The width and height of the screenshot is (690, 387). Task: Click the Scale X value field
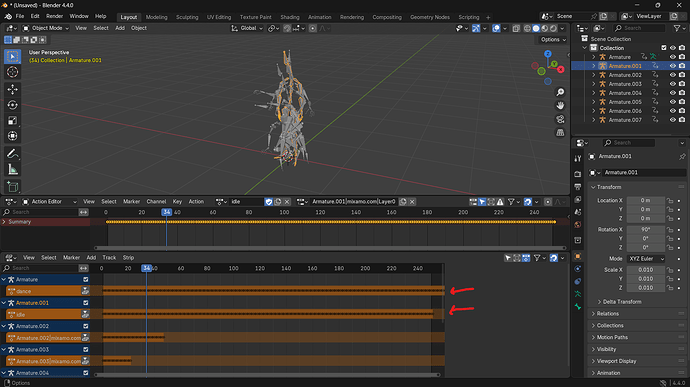pos(646,270)
